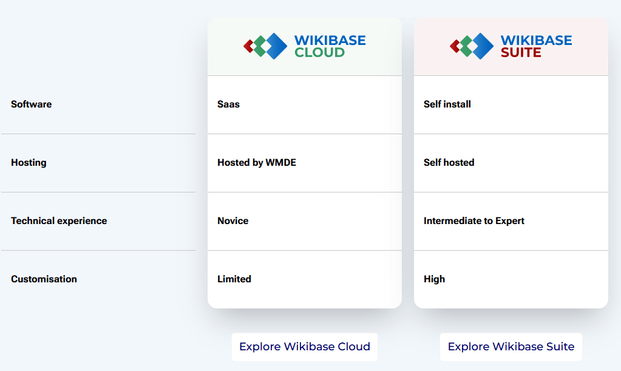
Task: Click the Hosted by WMDE cell
Action: (x=305, y=163)
